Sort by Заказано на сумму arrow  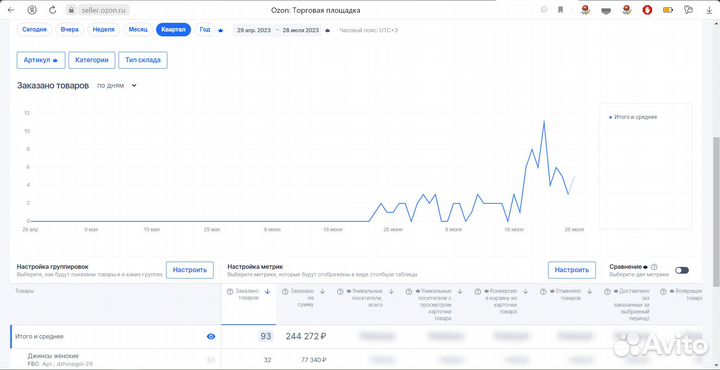[x=322, y=291]
